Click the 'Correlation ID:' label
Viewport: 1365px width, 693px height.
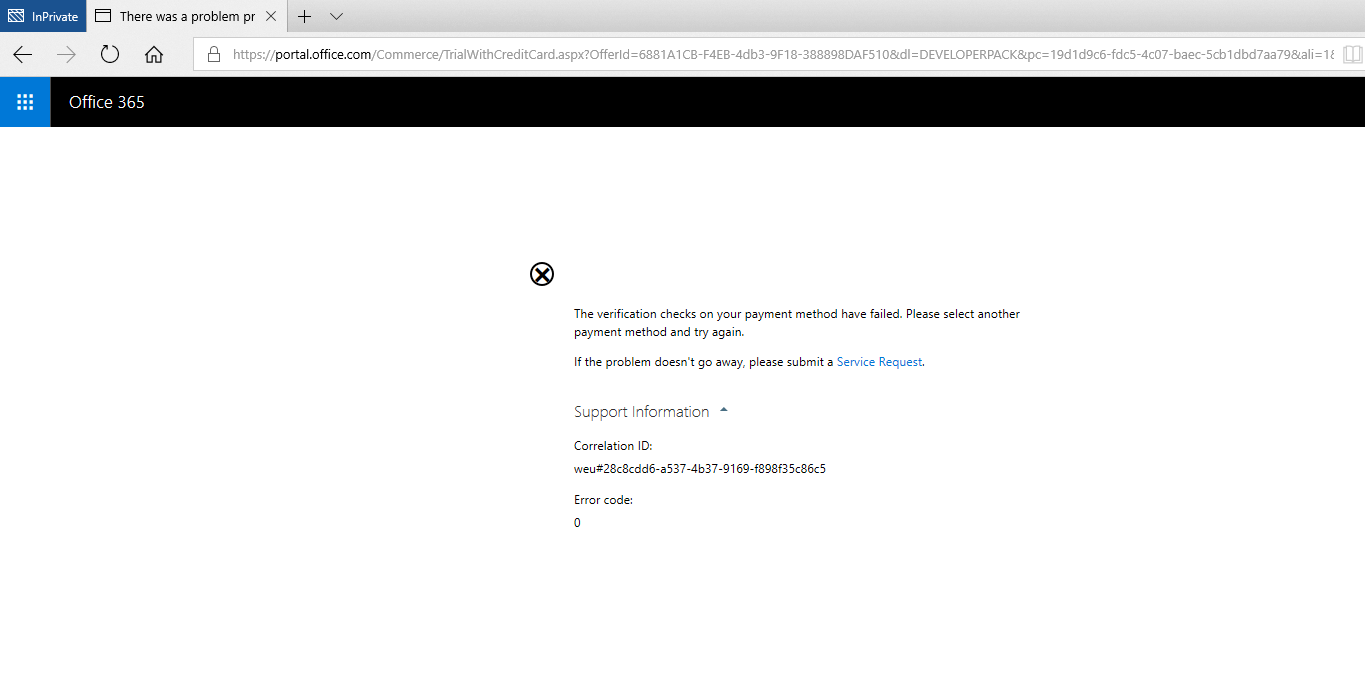pos(613,446)
